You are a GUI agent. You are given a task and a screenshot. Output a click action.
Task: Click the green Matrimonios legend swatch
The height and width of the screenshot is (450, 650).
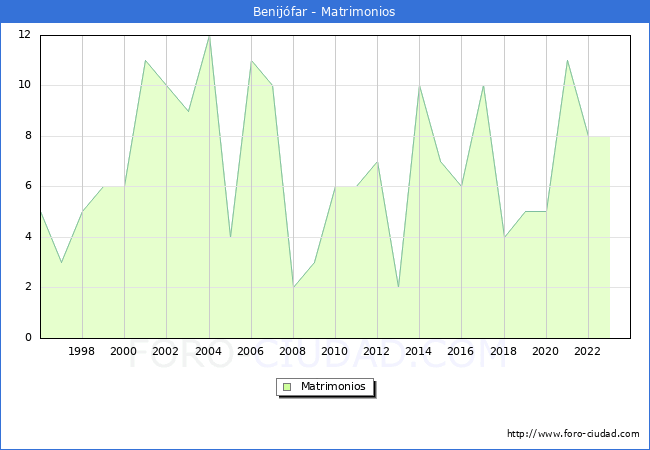click(x=287, y=386)
